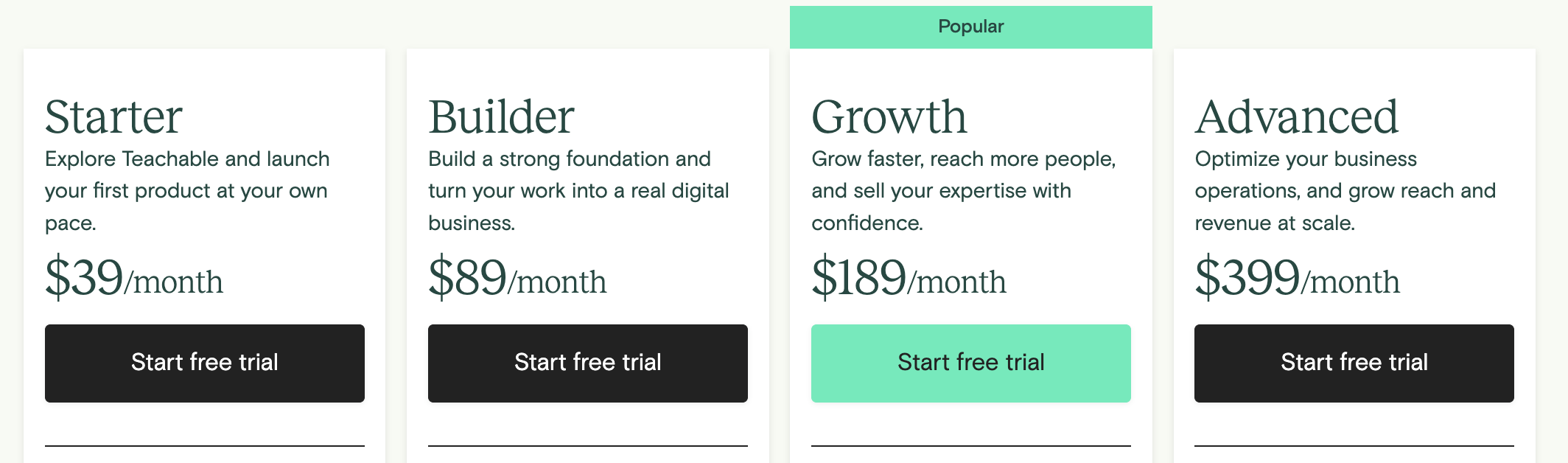Click the divider line in Starter card
The height and width of the screenshot is (463, 1568).
tap(204, 445)
